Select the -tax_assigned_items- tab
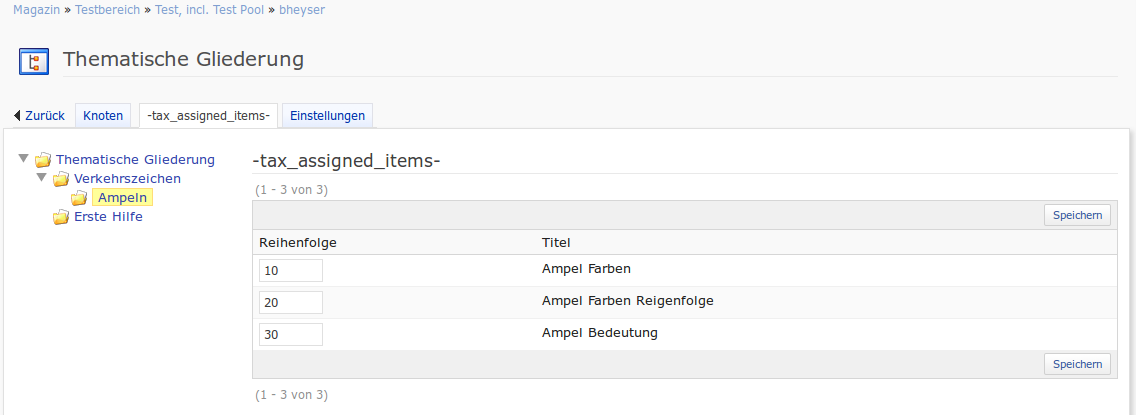This screenshot has height=415, width=1136. click(208, 116)
